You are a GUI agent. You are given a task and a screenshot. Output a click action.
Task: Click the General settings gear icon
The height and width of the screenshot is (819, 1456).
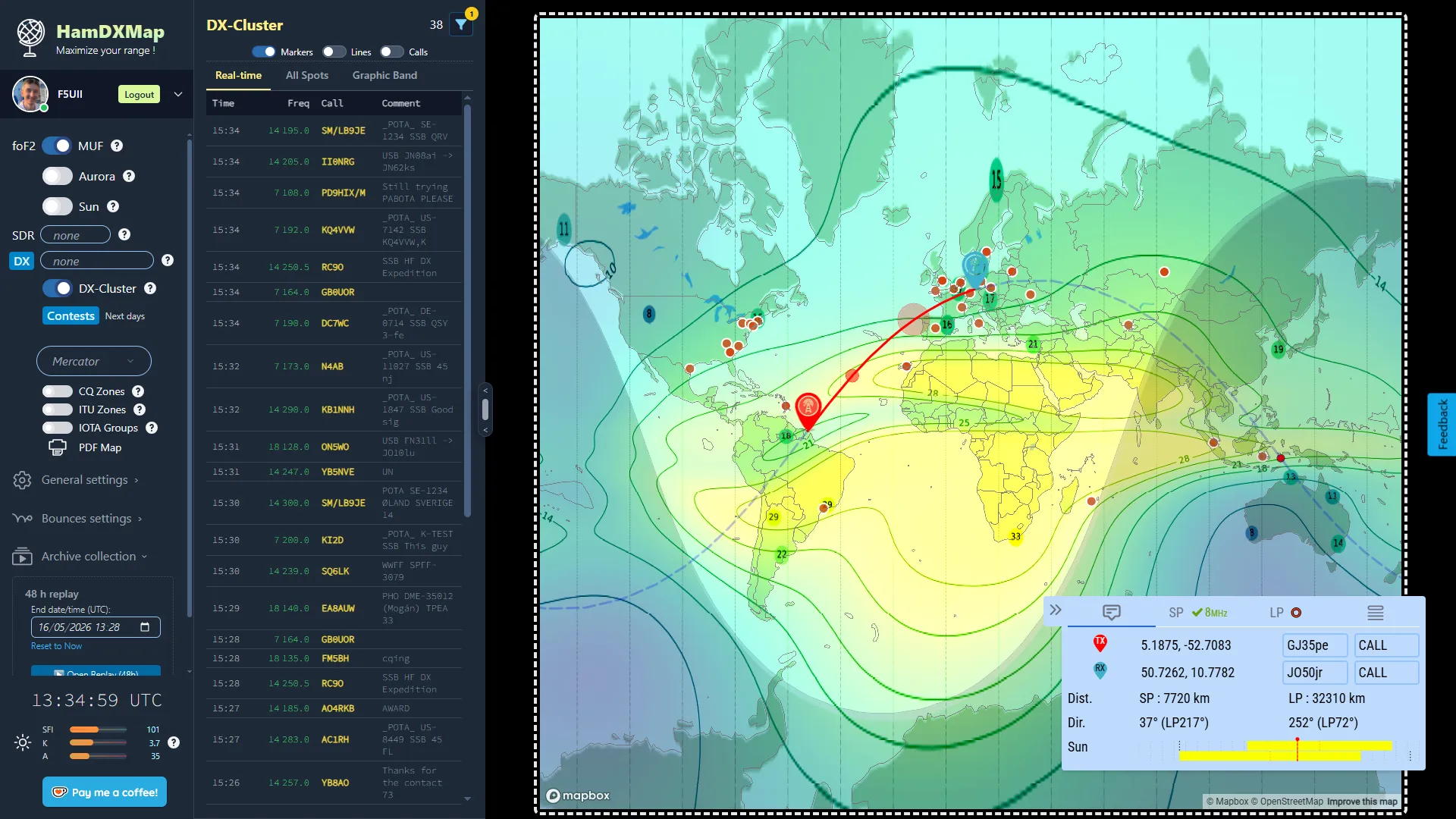click(x=22, y=480)
